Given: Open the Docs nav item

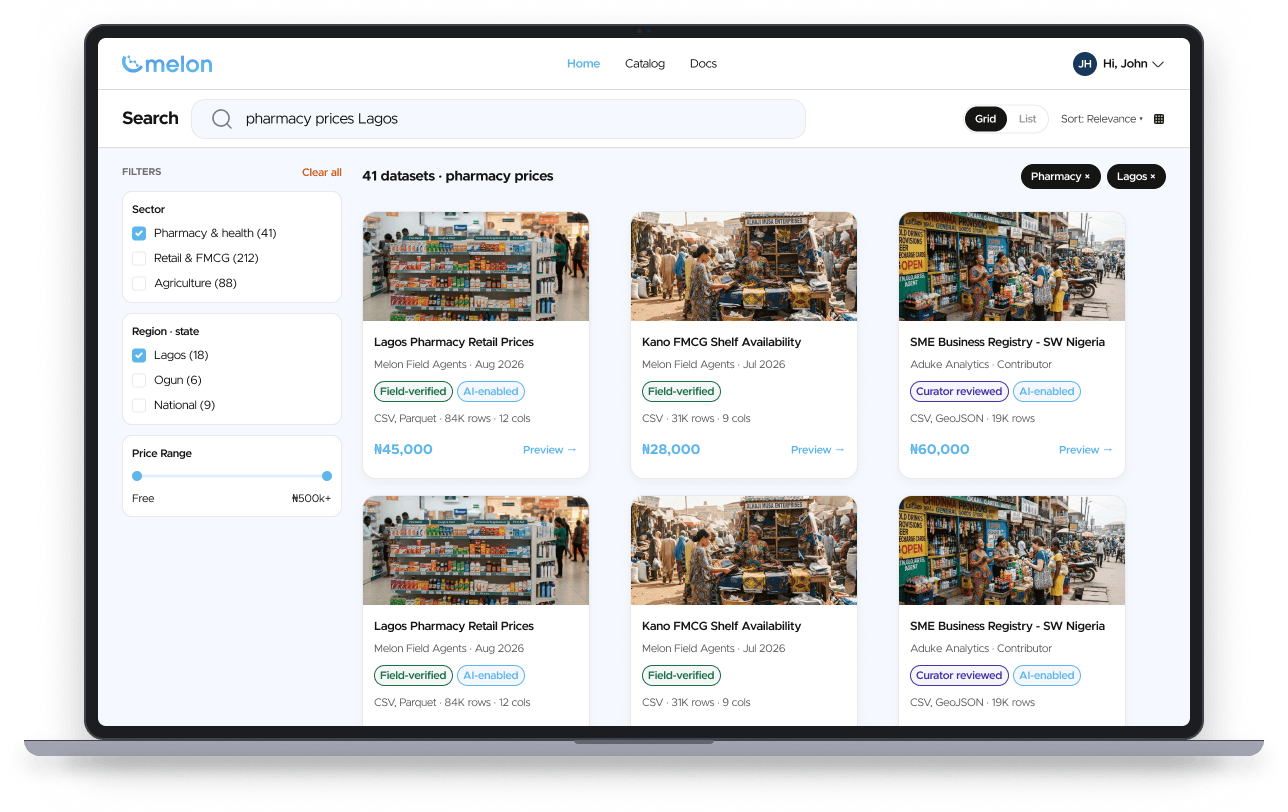Looking at the screenshot, I should click(x=703, y=64).
